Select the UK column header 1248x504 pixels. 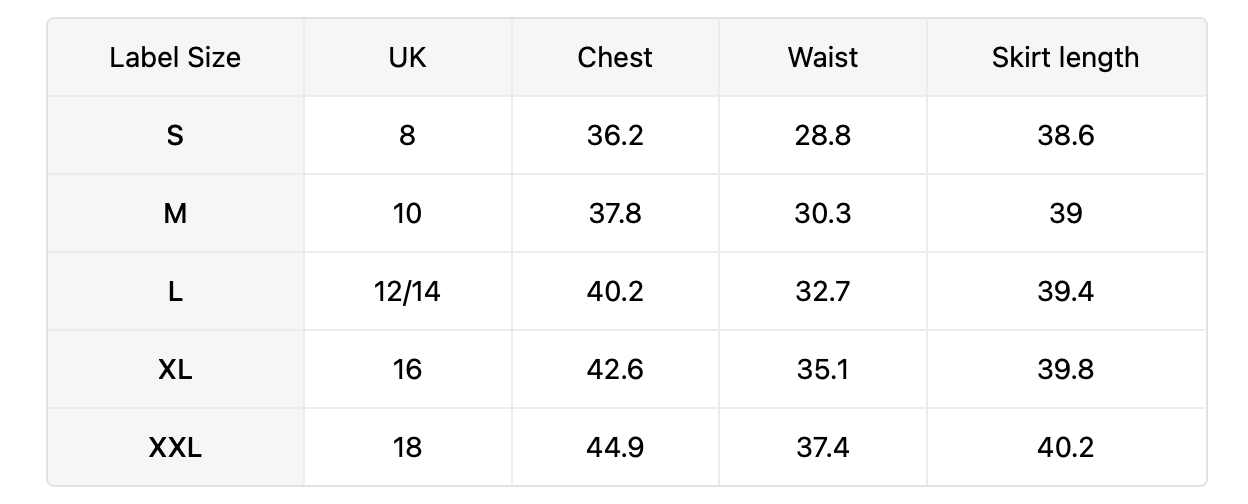click(x=408, y=57)
